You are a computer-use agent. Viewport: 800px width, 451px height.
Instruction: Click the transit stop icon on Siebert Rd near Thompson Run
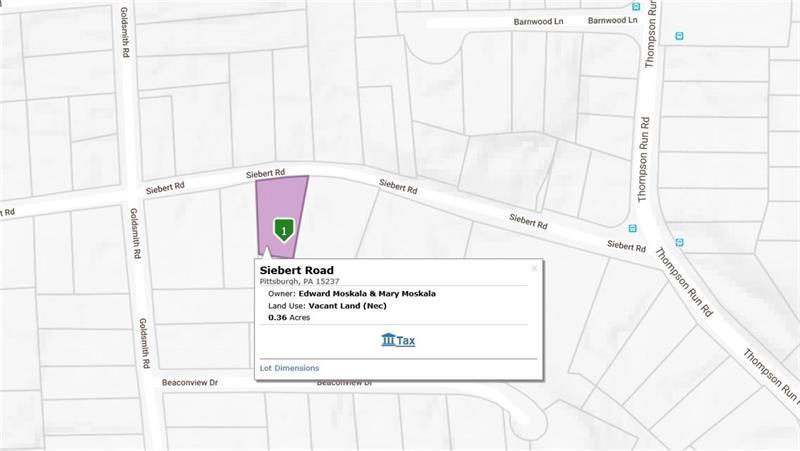click(633, 228)
